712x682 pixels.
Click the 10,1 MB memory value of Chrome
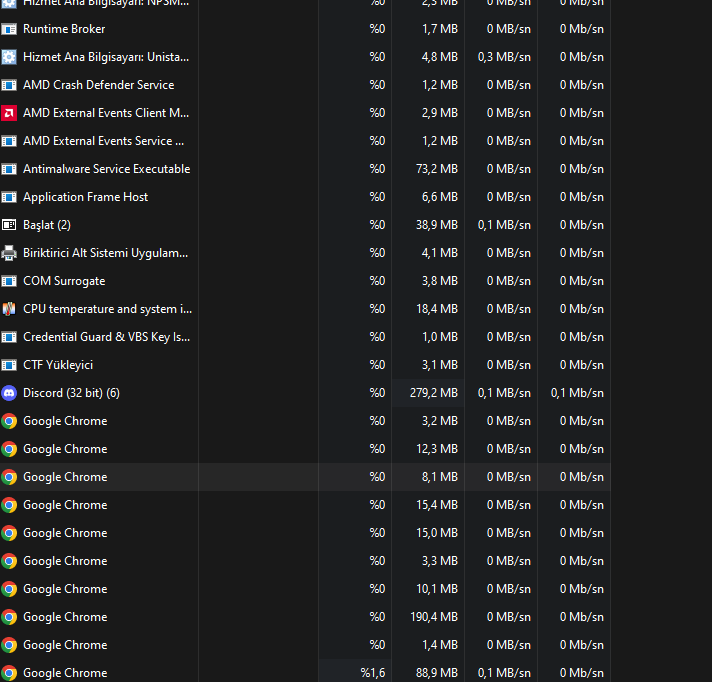437,589
